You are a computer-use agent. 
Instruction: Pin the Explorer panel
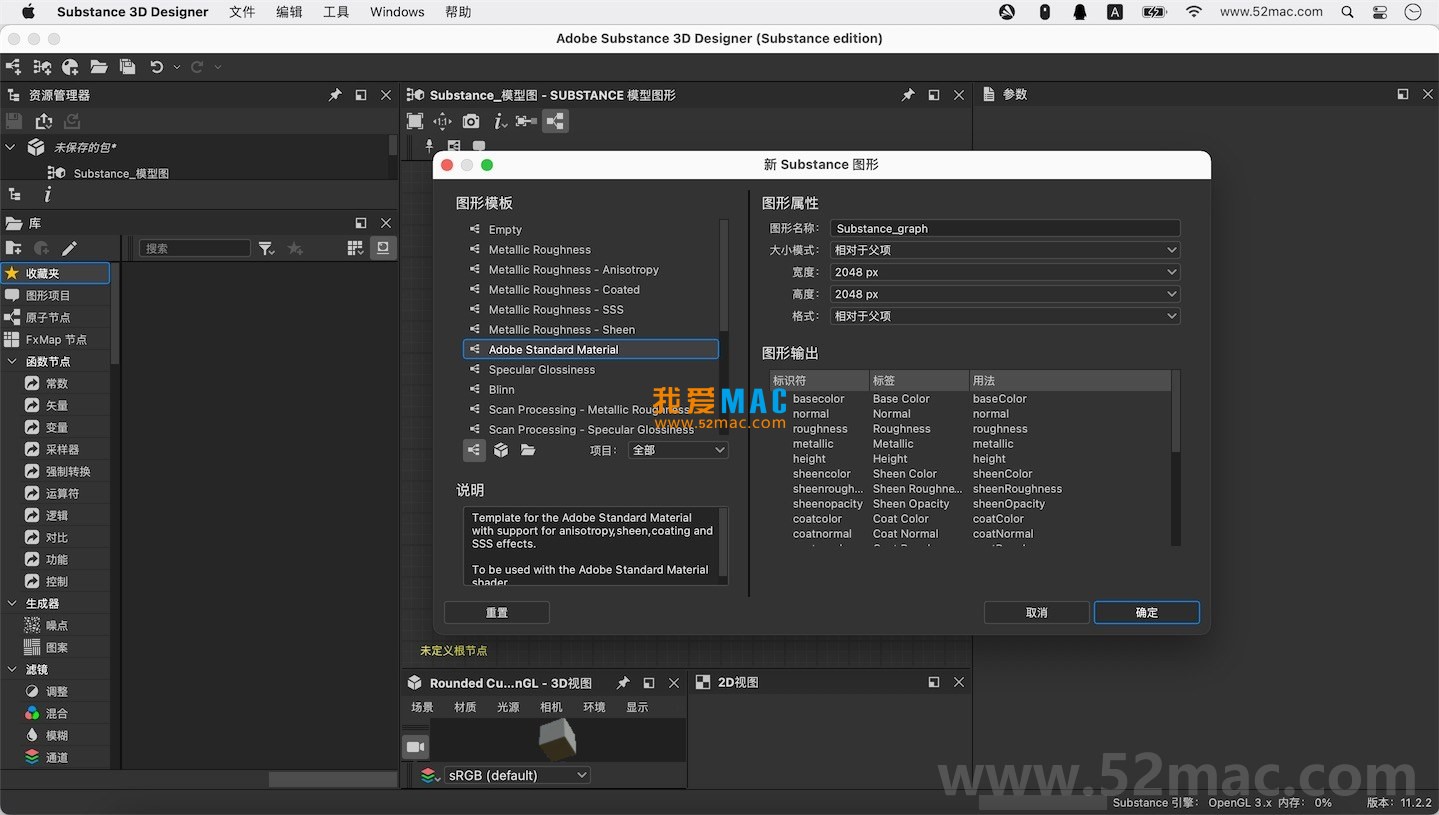coord(335,95)
